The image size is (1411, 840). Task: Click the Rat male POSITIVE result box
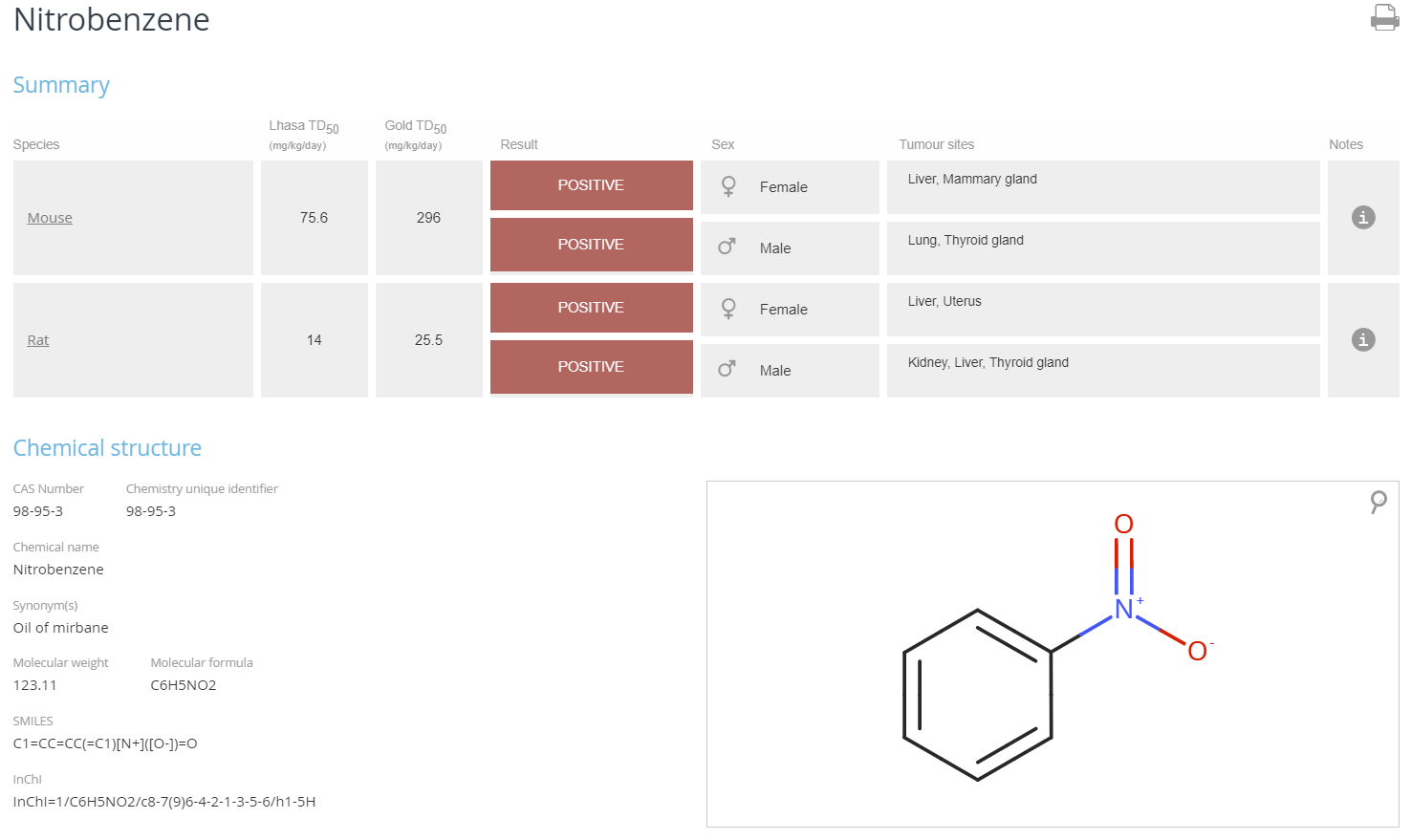tap(591, 367)
